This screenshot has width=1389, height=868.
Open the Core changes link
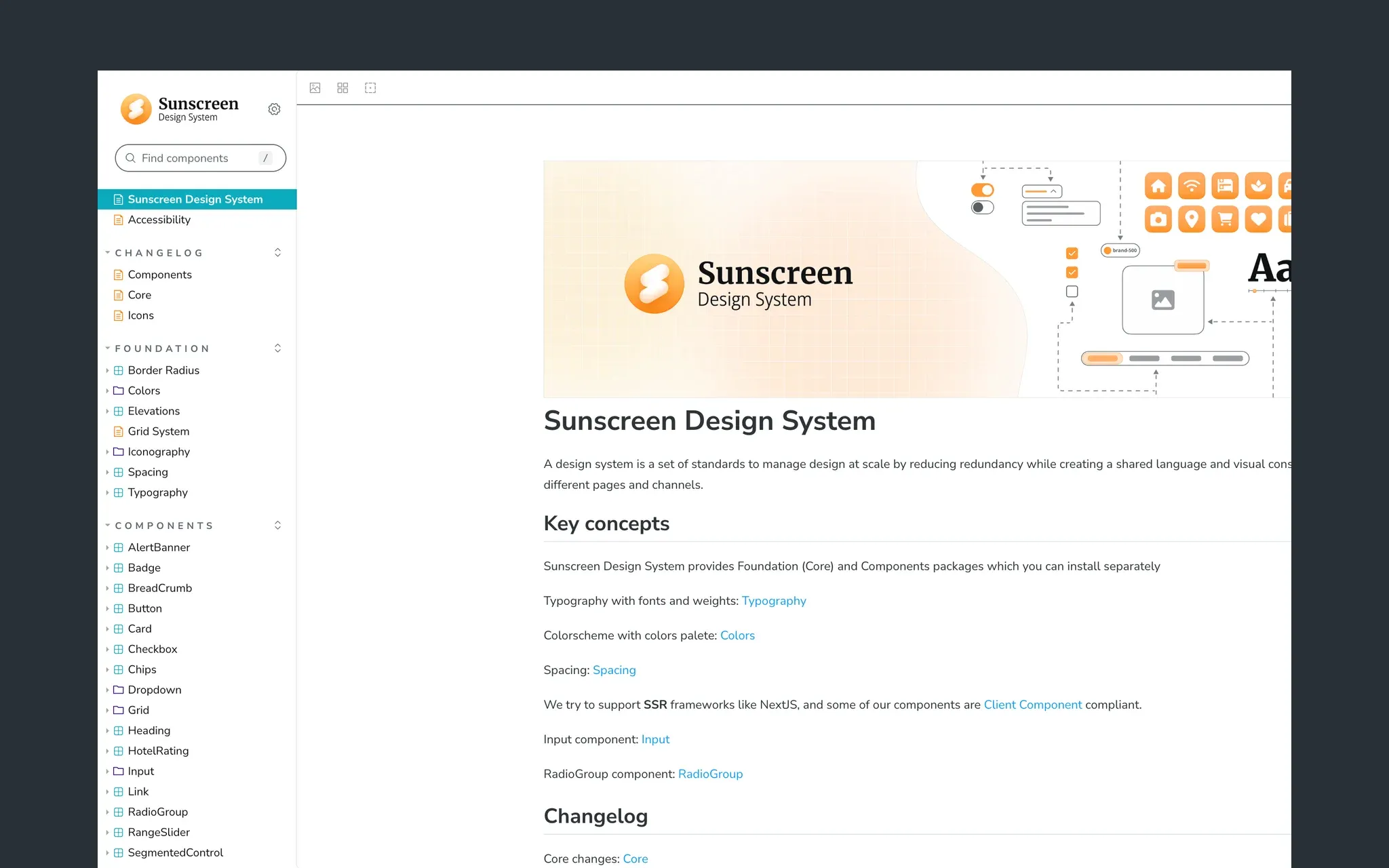pos(635,859)
